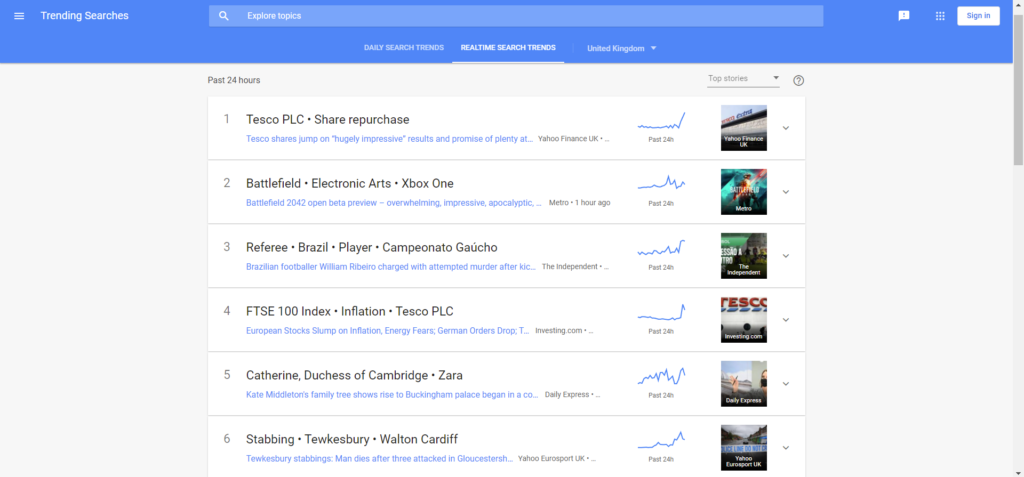This screenshot has height=477, width=1024.
Task: Click Catherine, Duchess of Cambridge • Zara title
Action: point(355,376)
